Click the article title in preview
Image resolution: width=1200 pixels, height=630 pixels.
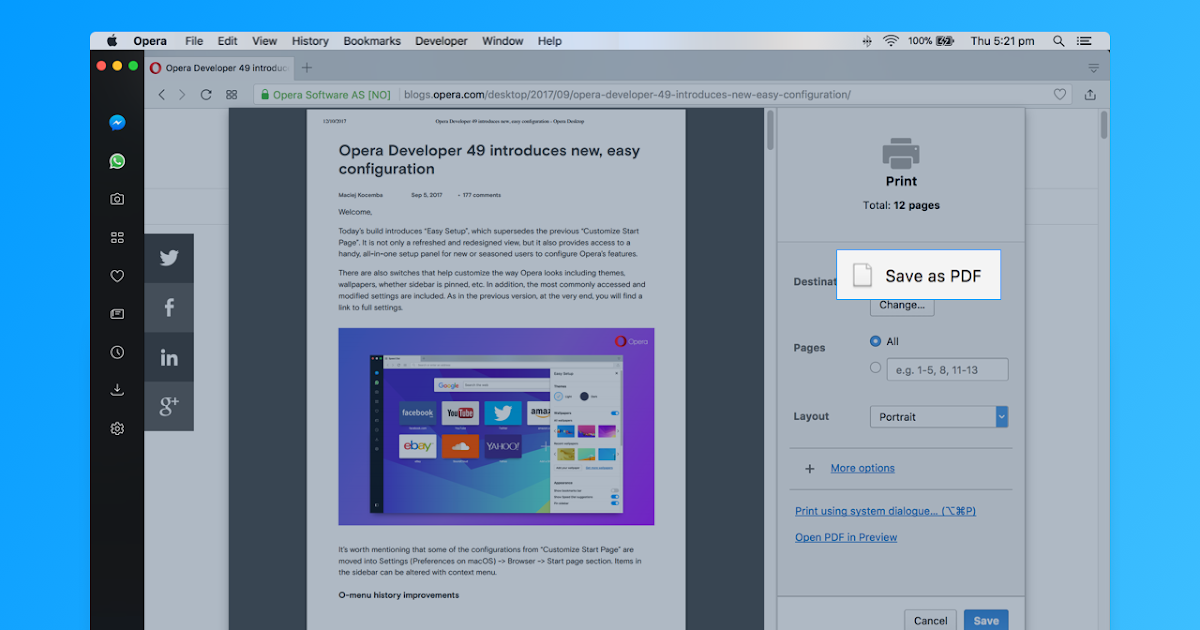click(489, 160)
